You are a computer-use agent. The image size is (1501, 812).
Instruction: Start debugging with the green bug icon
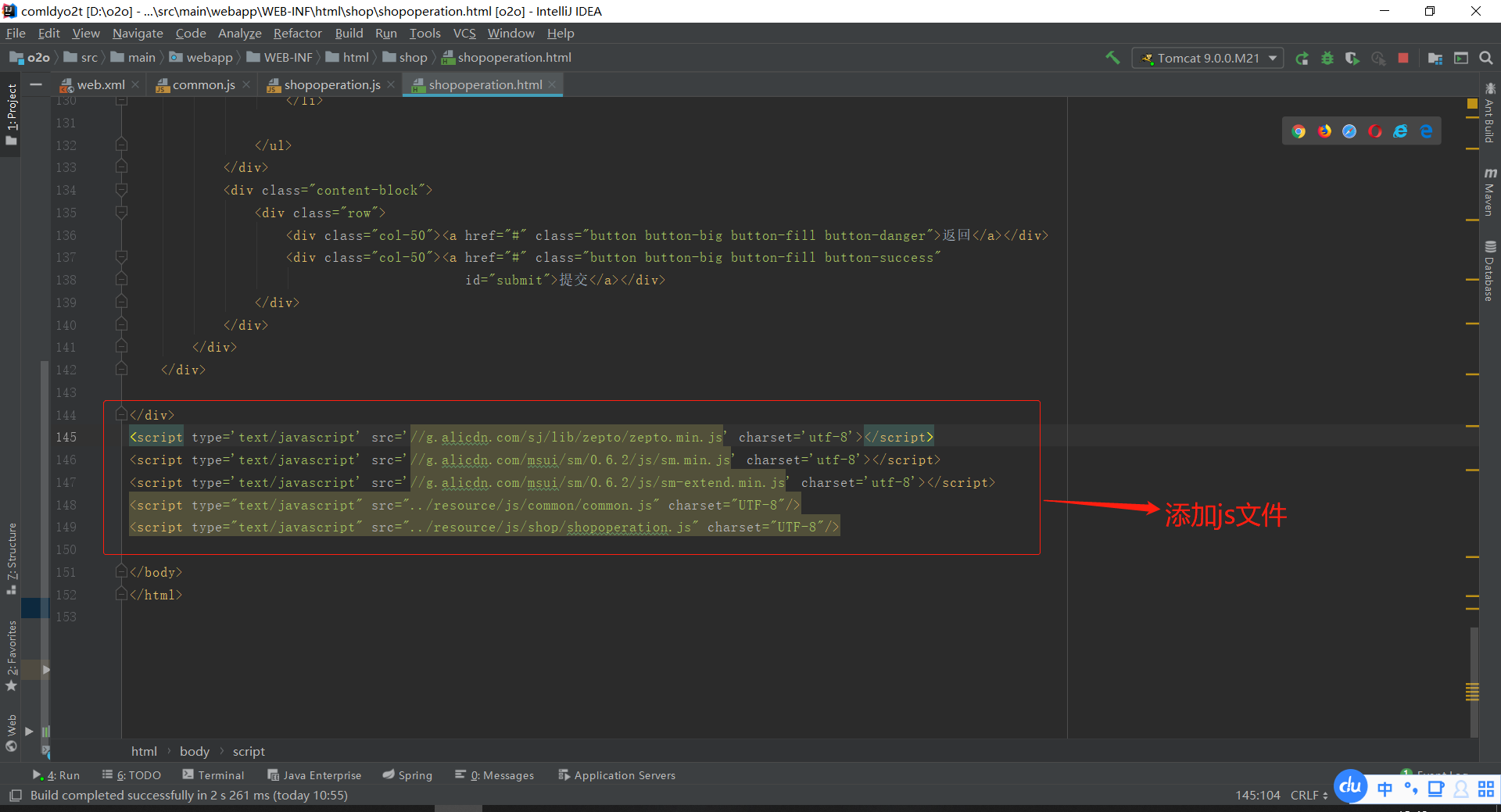1327,58
